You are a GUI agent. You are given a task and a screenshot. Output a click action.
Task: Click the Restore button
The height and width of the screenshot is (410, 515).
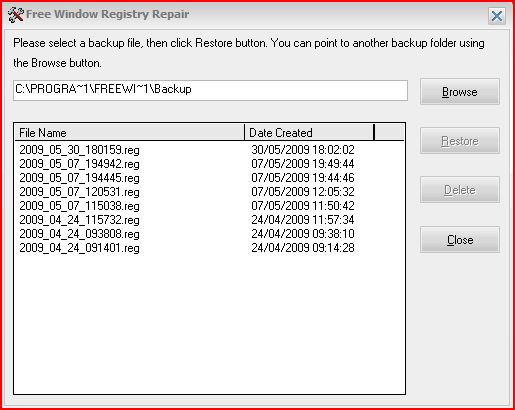click(460, 141)
